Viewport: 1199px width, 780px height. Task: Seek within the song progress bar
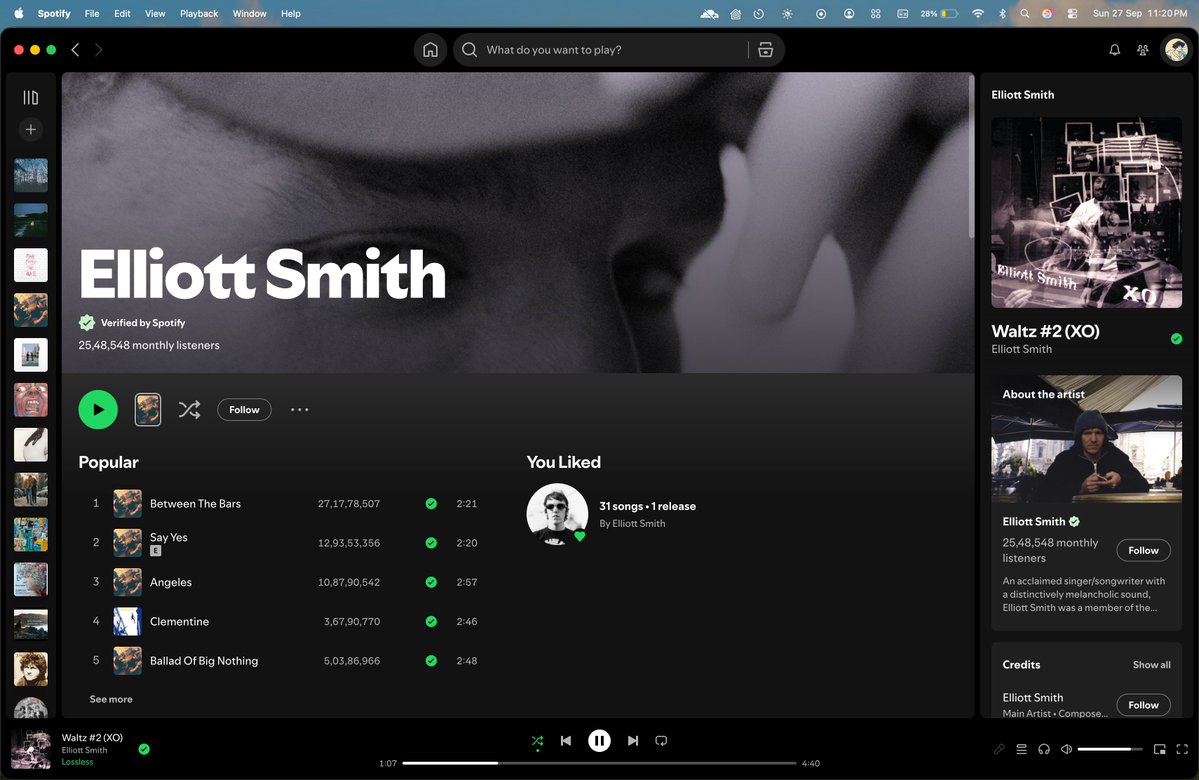point(600,763)
